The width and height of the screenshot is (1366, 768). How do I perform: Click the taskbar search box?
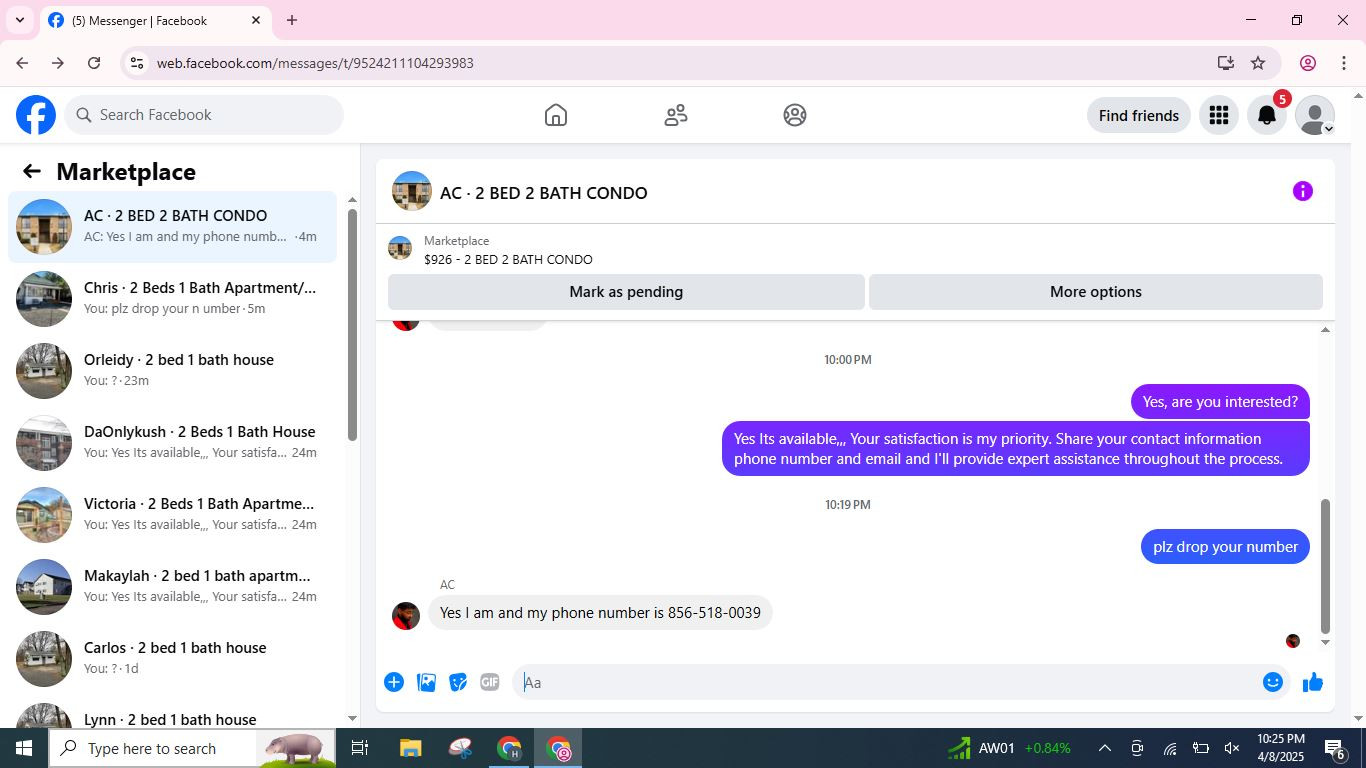coord(192,748)
